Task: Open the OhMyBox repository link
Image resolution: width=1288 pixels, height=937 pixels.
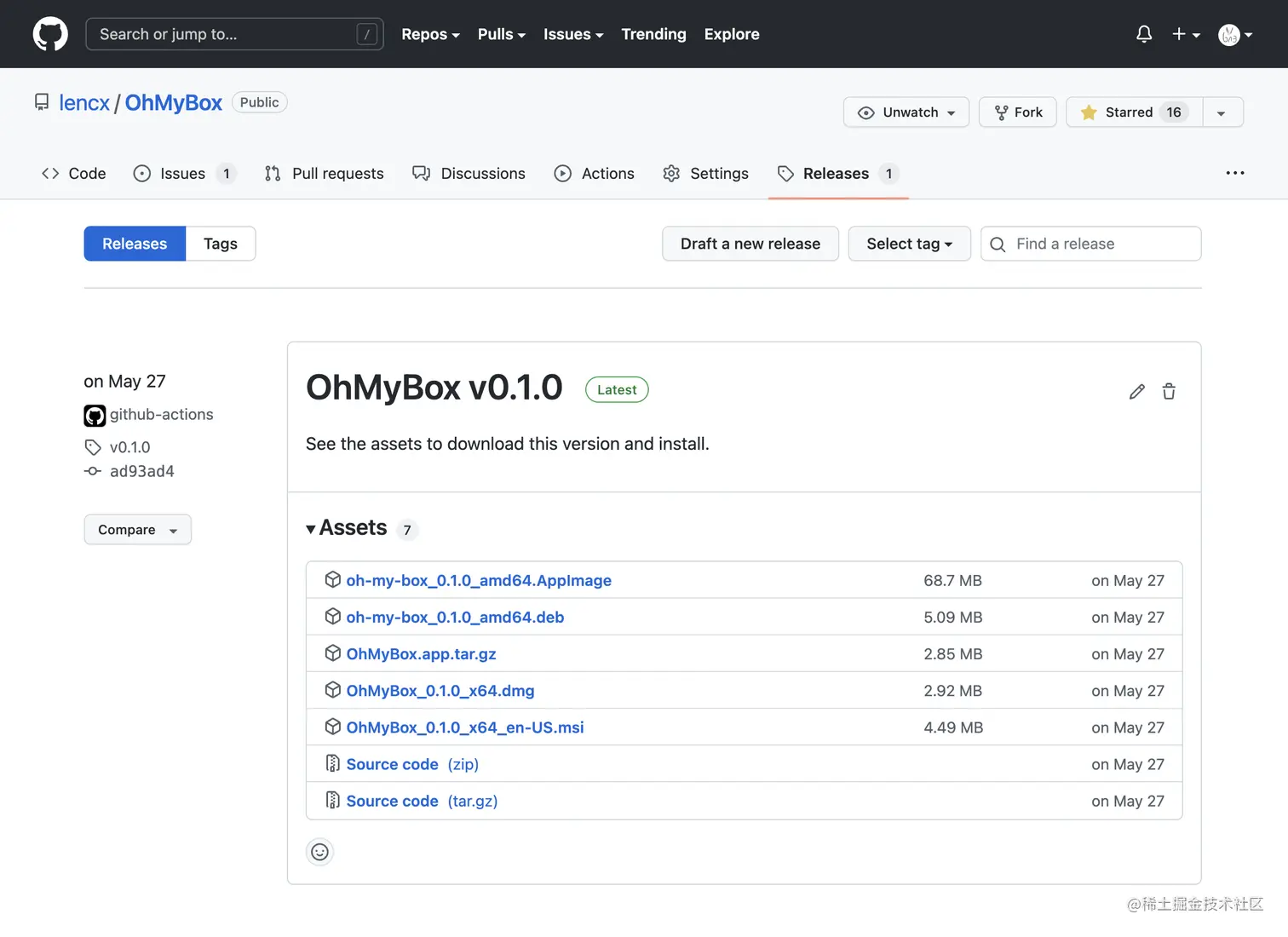Action: (174, 102)
